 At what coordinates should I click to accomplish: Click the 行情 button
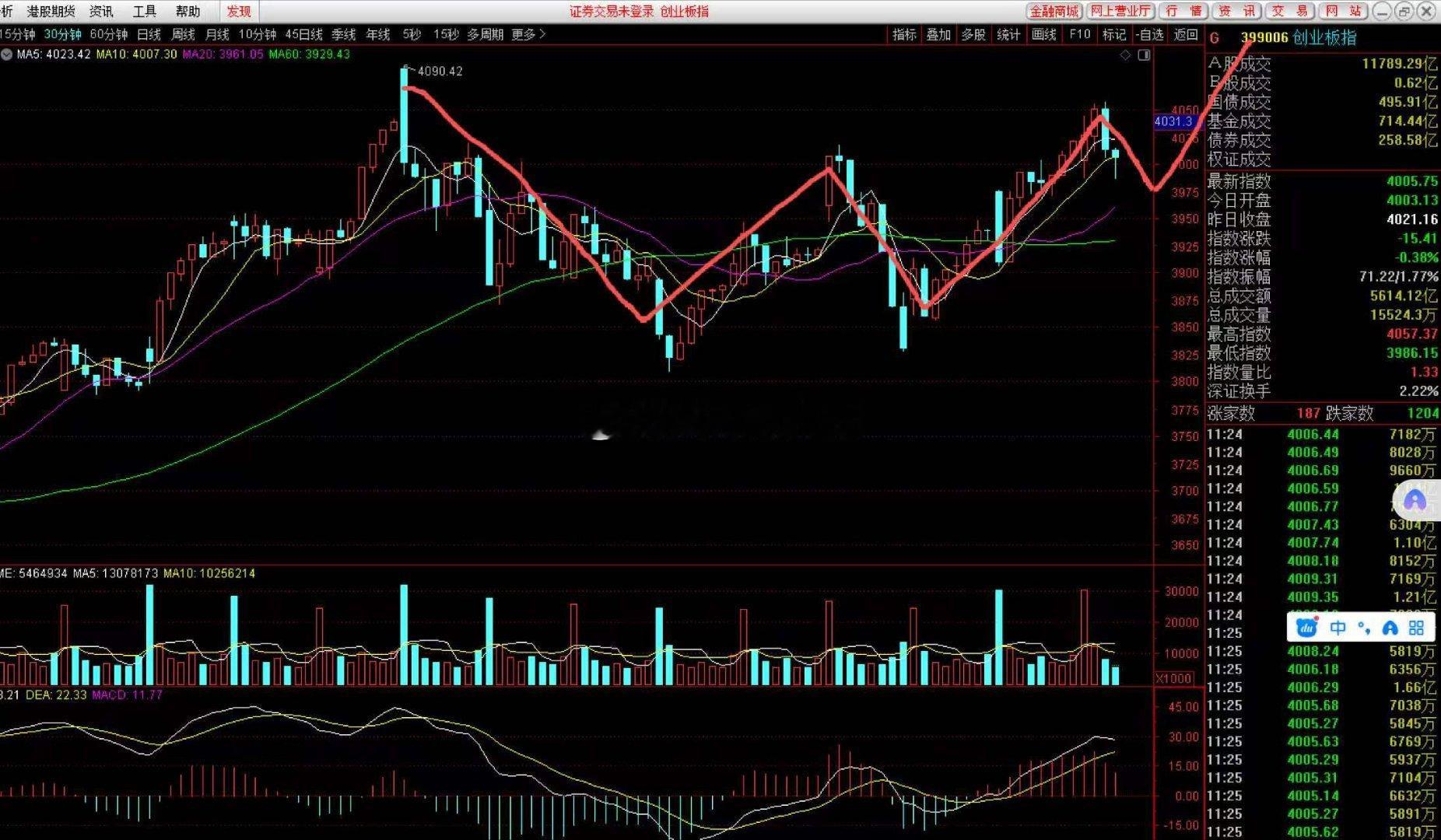click(x=1183, y=11)
